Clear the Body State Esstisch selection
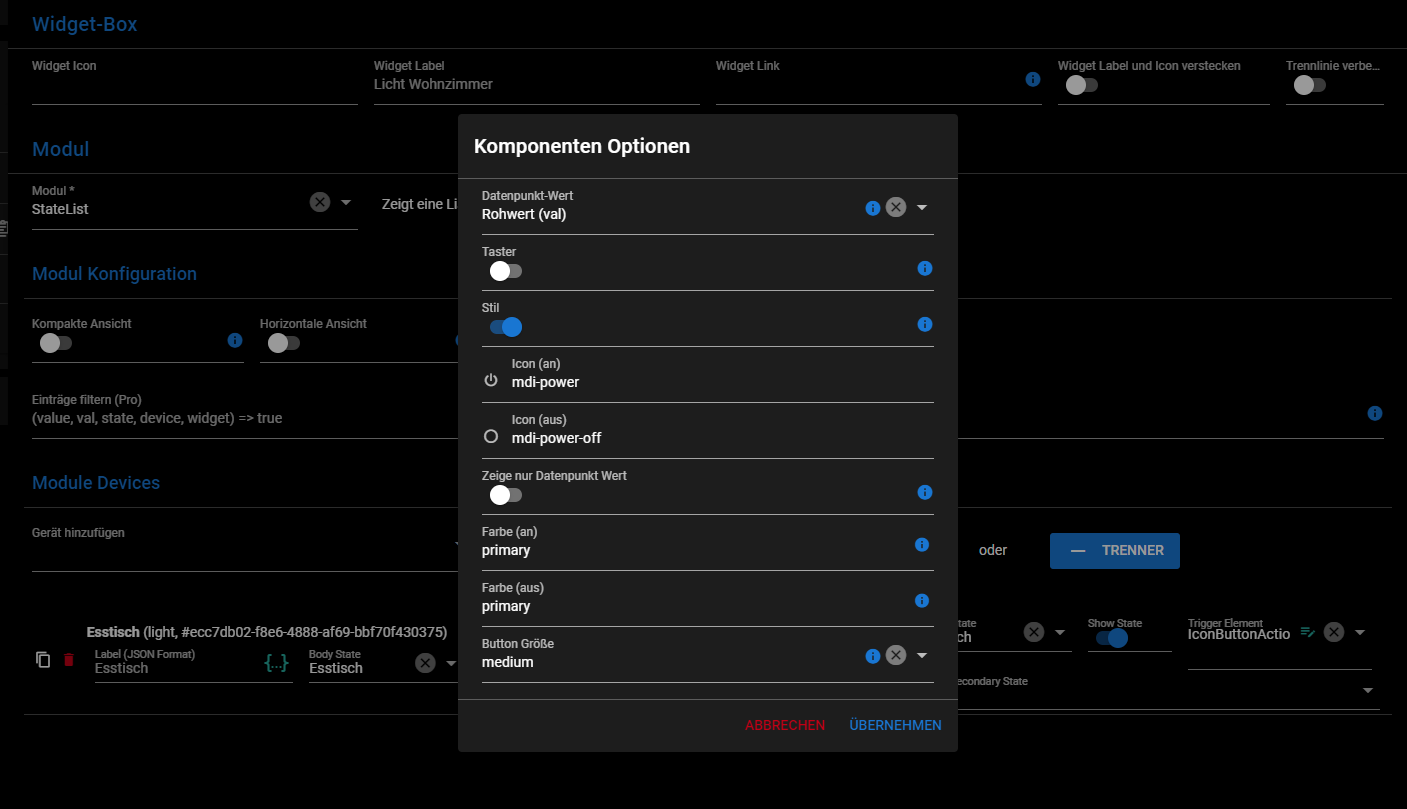Screen dimensions: 1407x809 425,663
